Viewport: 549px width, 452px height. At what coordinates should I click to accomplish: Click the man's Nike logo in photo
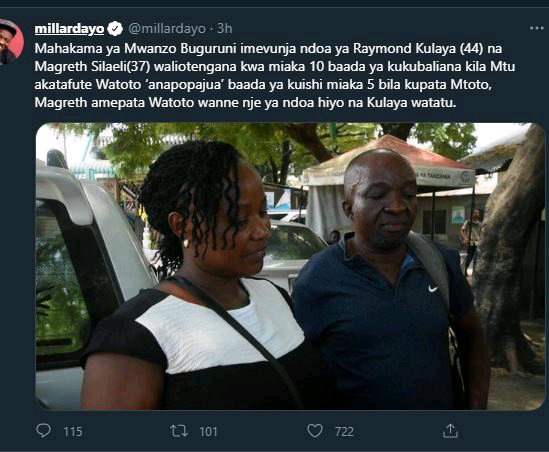[433, 289]
